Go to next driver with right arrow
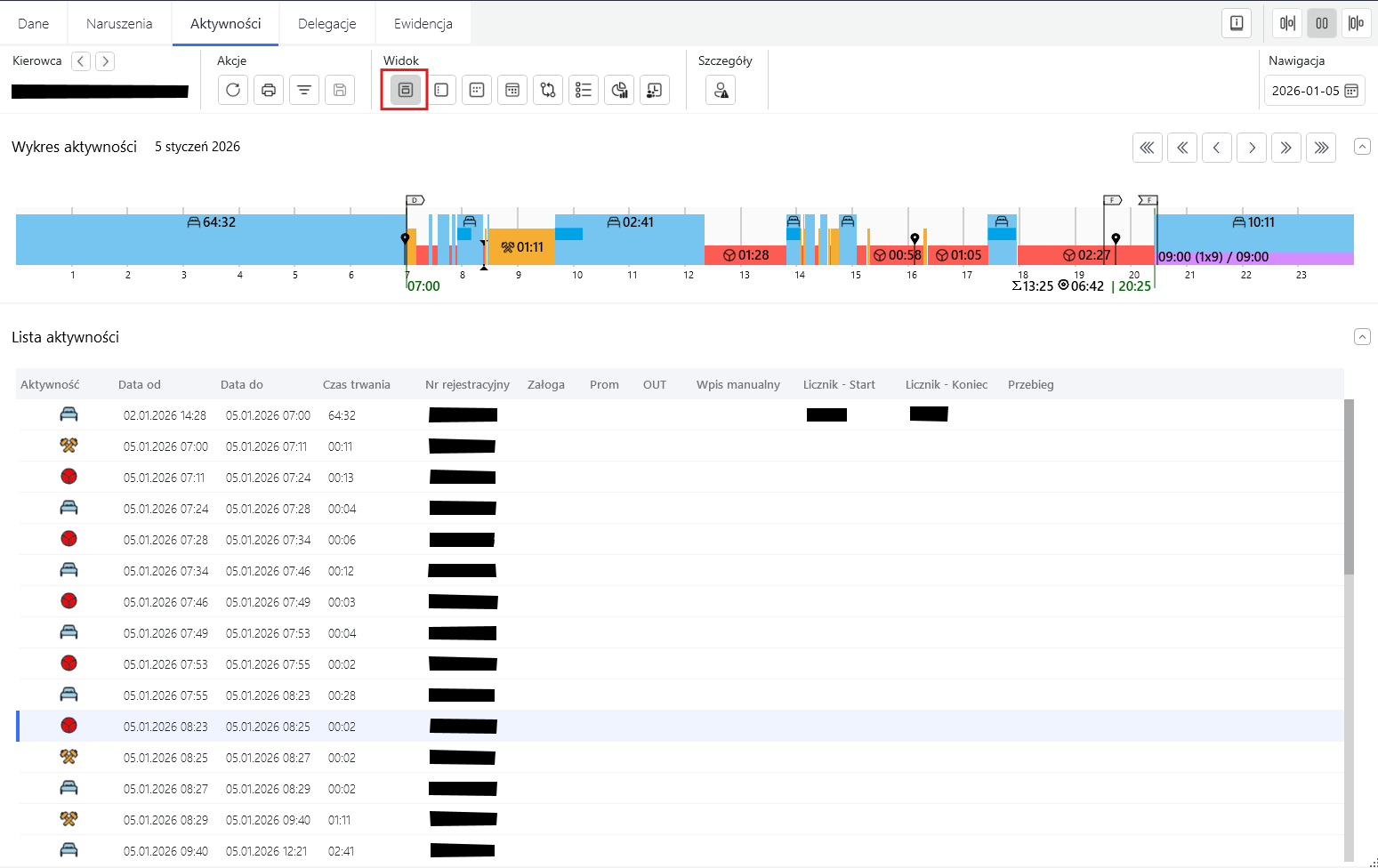Viewport: 1378px width, 868px height. pos(105,61)
